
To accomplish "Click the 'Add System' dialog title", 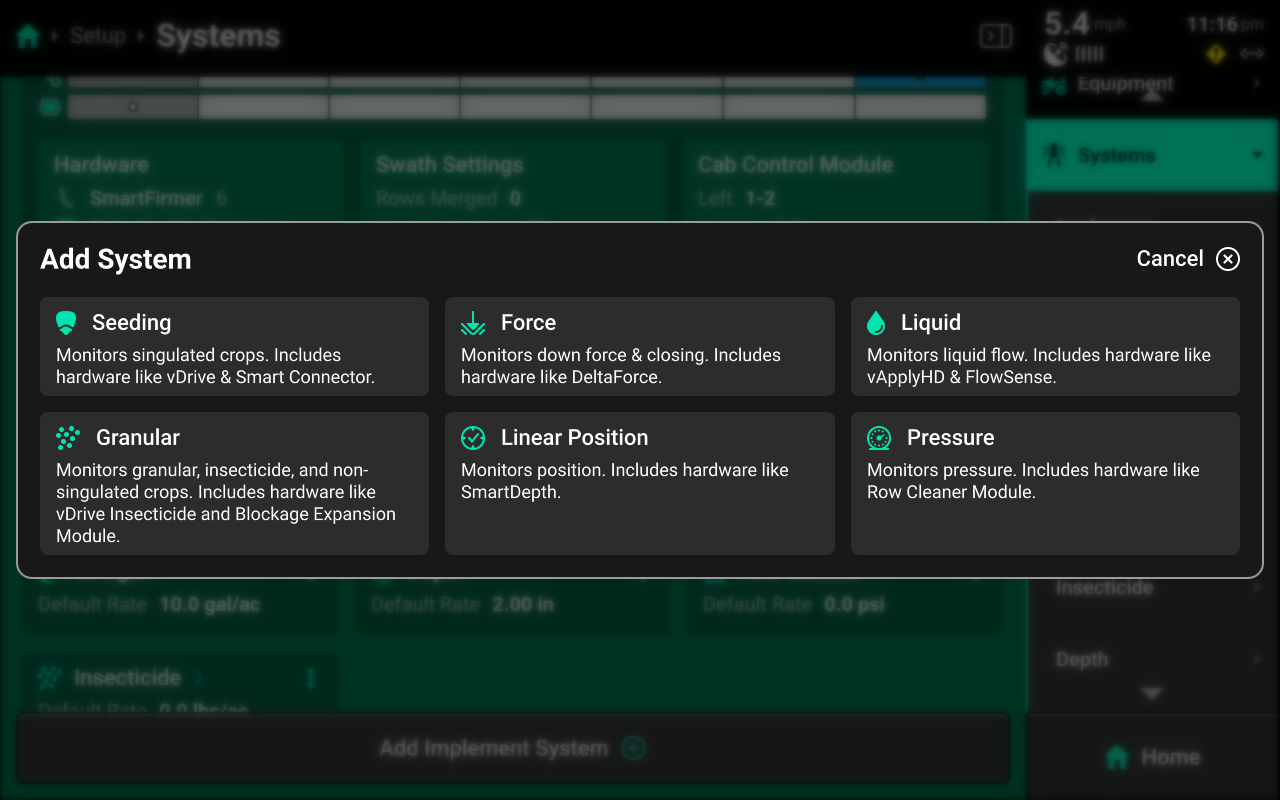I will click(116, 260).
